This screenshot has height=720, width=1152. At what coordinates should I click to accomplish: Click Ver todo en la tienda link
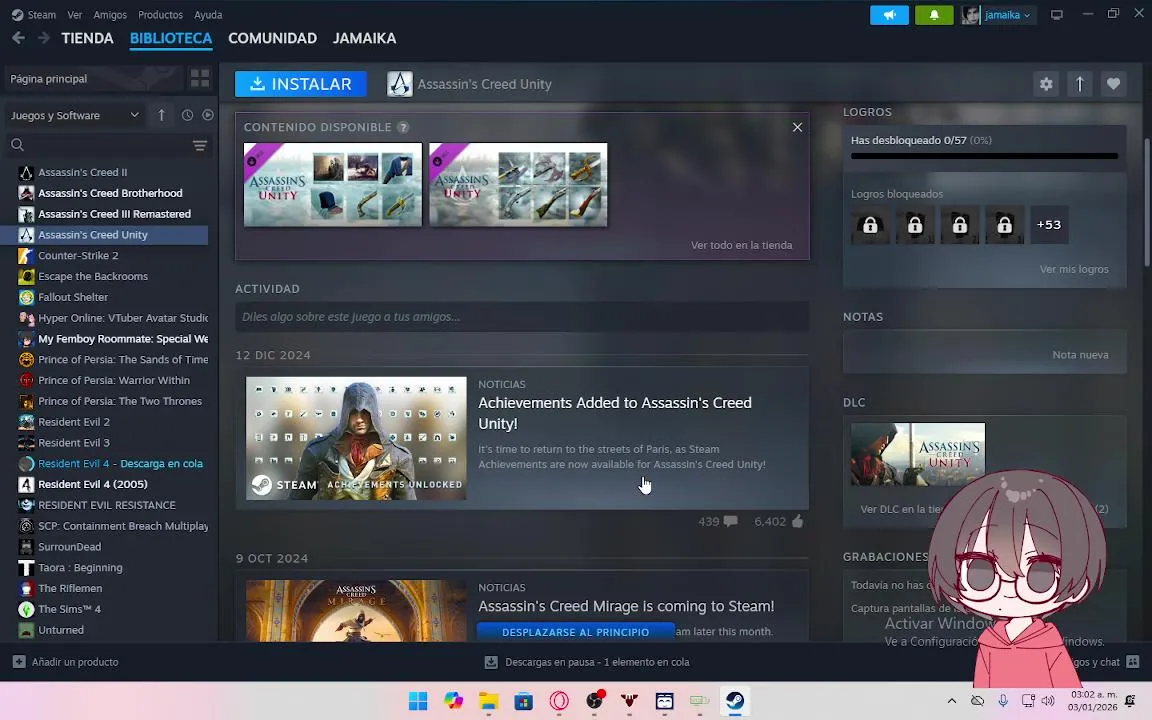click(741, 245)
